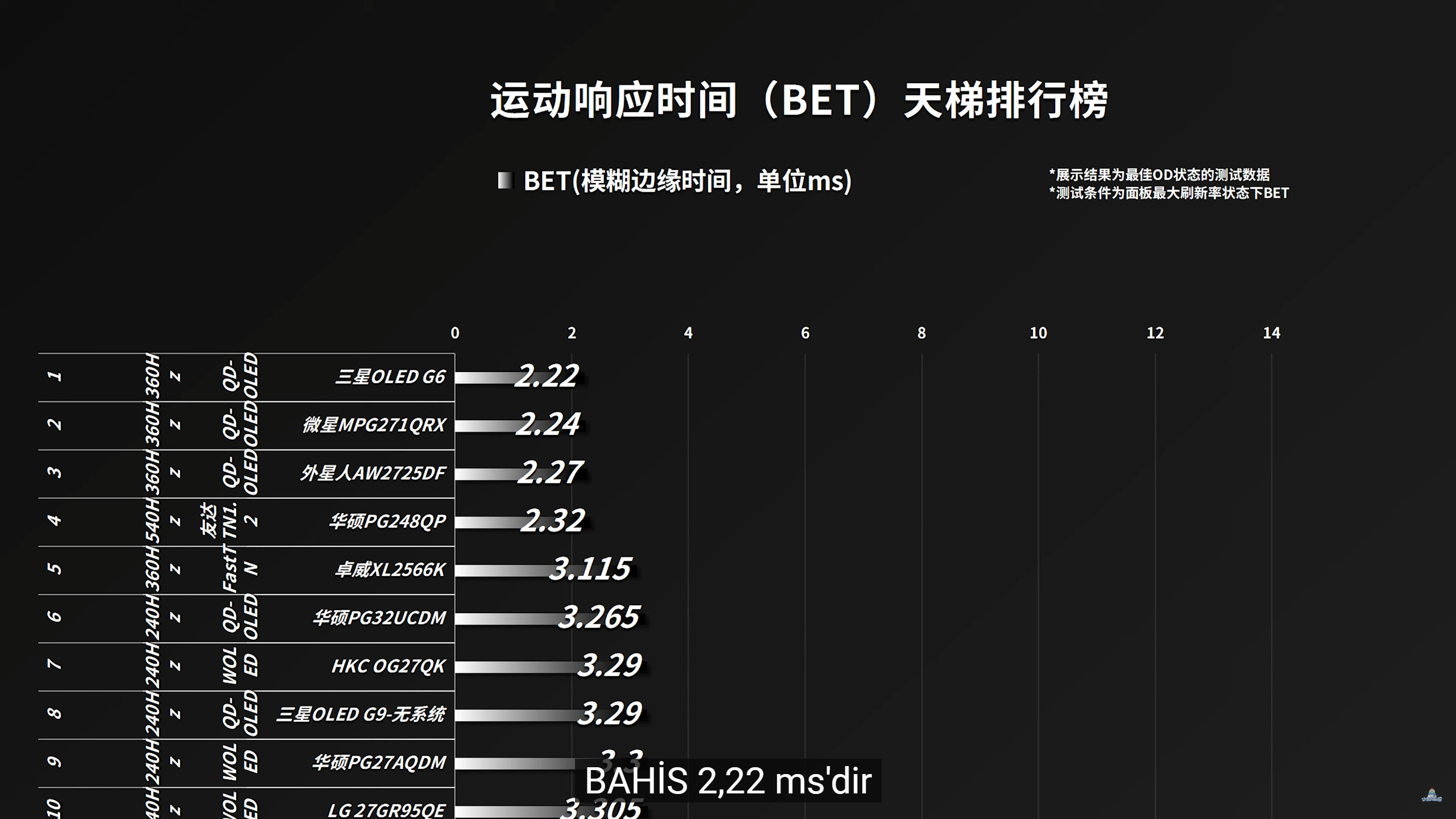Click the BET value 2.27

[x=550, y=473]
